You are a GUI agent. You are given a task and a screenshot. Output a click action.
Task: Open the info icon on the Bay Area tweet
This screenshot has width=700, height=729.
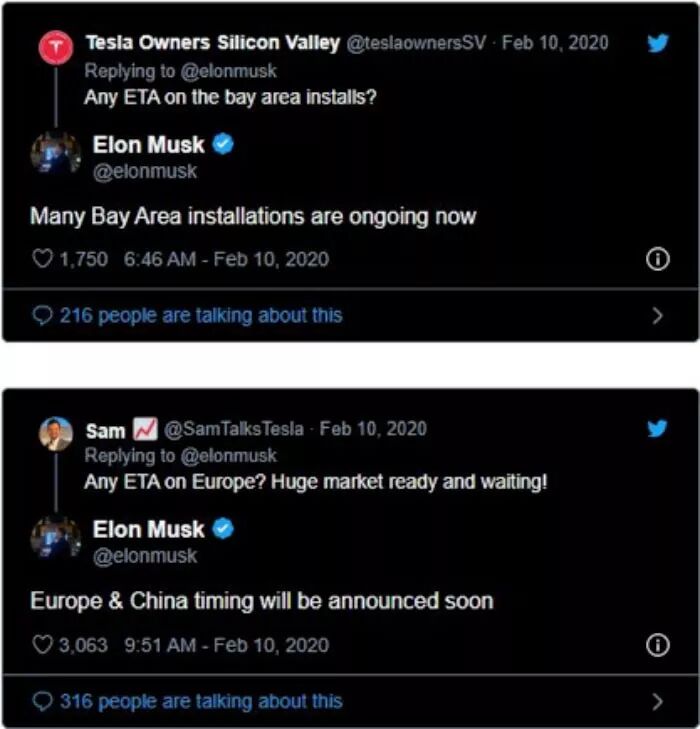pos(657,259)
